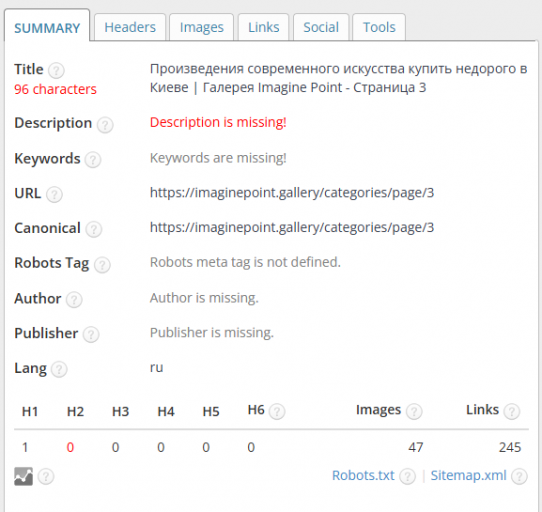This screenshot has height=512, width=542.
Task: Click the Links column header label
Action: pos(483,410)
